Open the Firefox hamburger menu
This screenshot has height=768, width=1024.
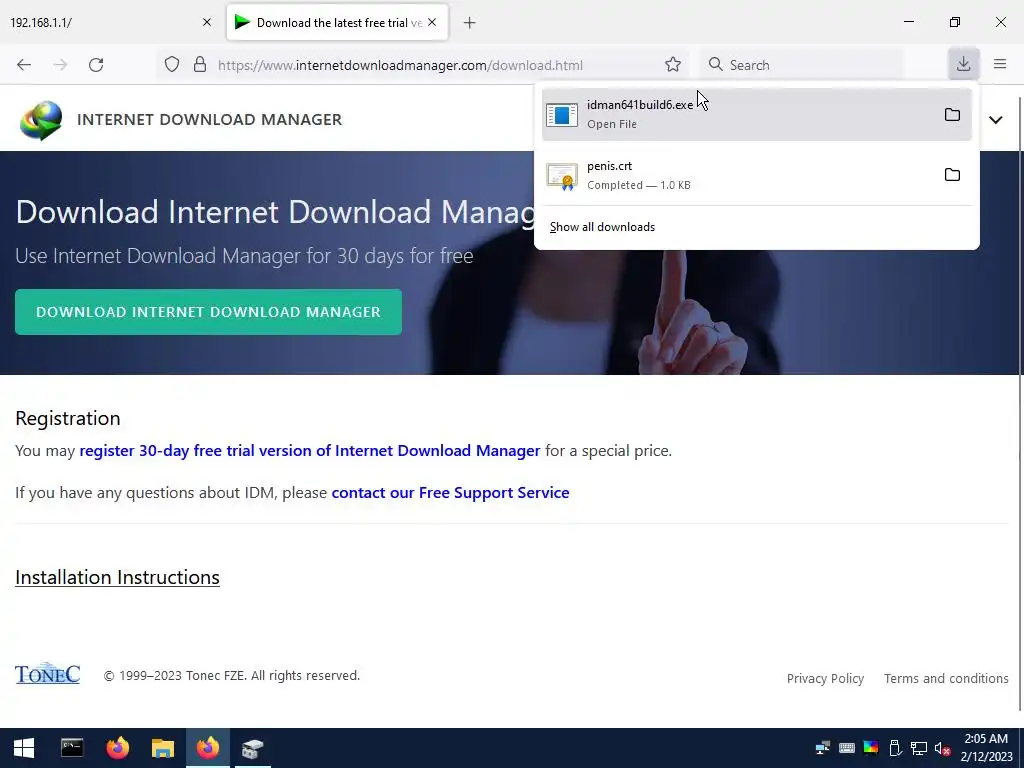pos(1000,64)
